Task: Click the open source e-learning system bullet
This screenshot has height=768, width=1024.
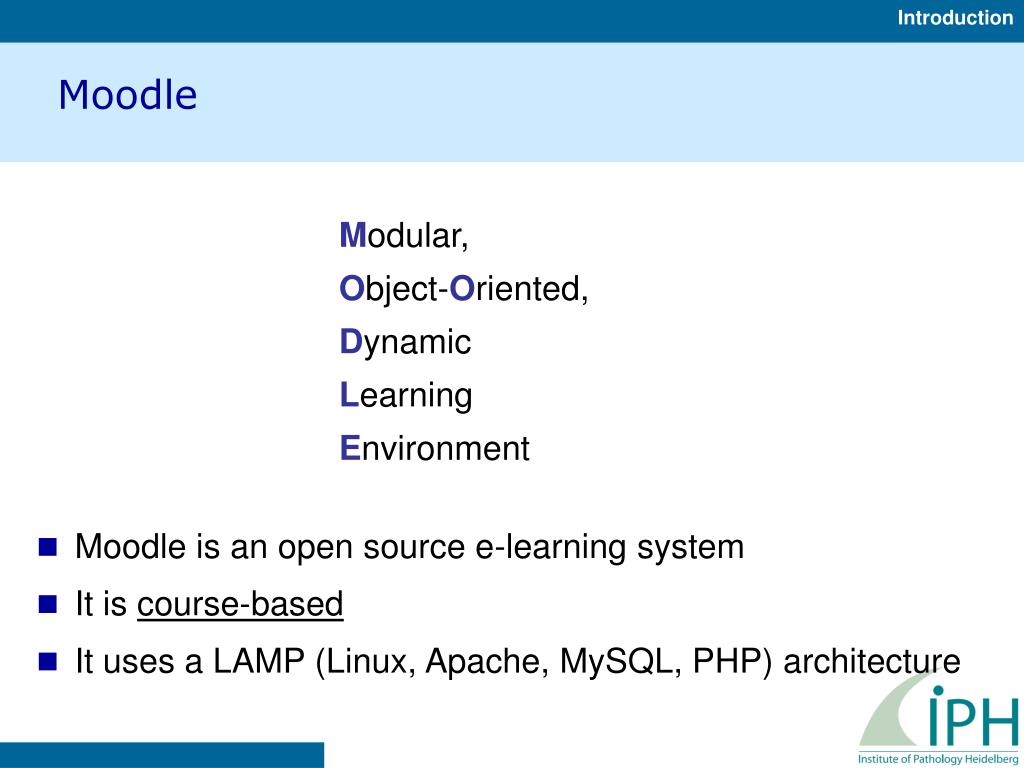Action: pyautogui.click(x=409, y=547)
